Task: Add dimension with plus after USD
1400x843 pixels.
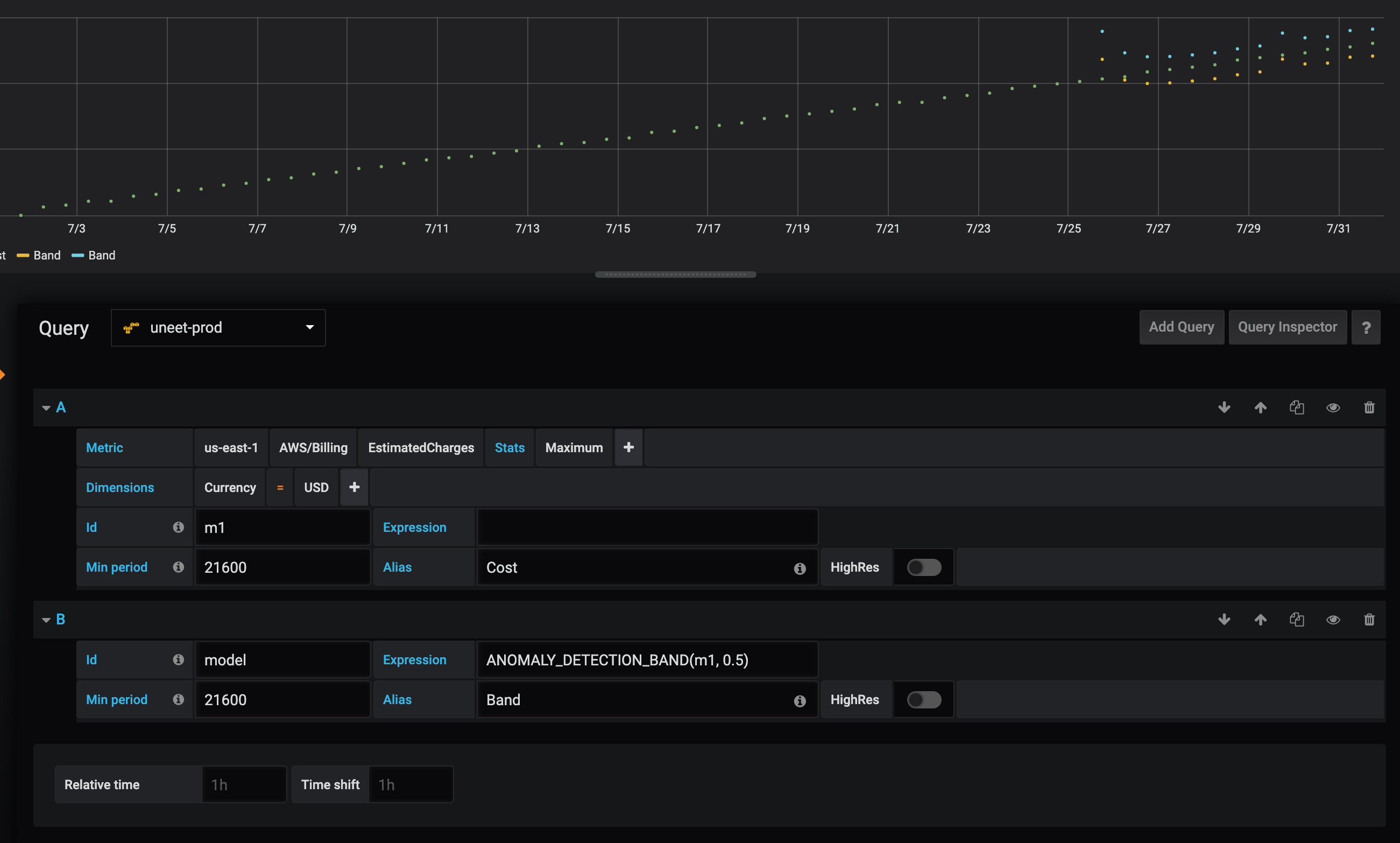Action: 354,487
